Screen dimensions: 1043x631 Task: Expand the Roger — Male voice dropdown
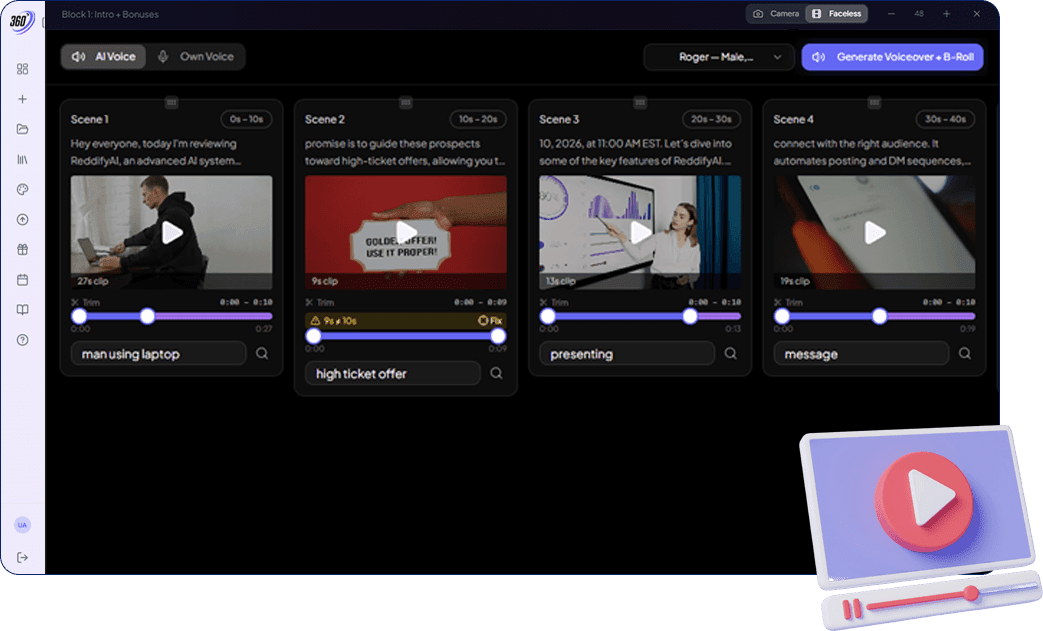coord(718,57)
